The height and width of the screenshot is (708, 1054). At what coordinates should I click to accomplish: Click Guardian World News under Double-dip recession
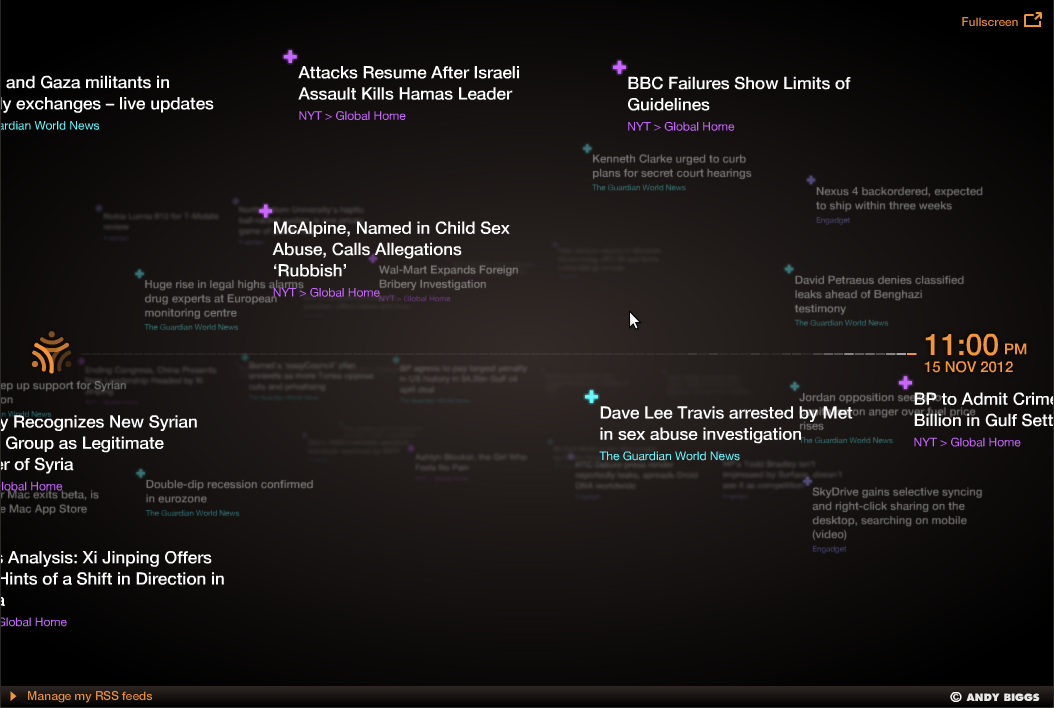pyautogui.click(x=192, y=513)
